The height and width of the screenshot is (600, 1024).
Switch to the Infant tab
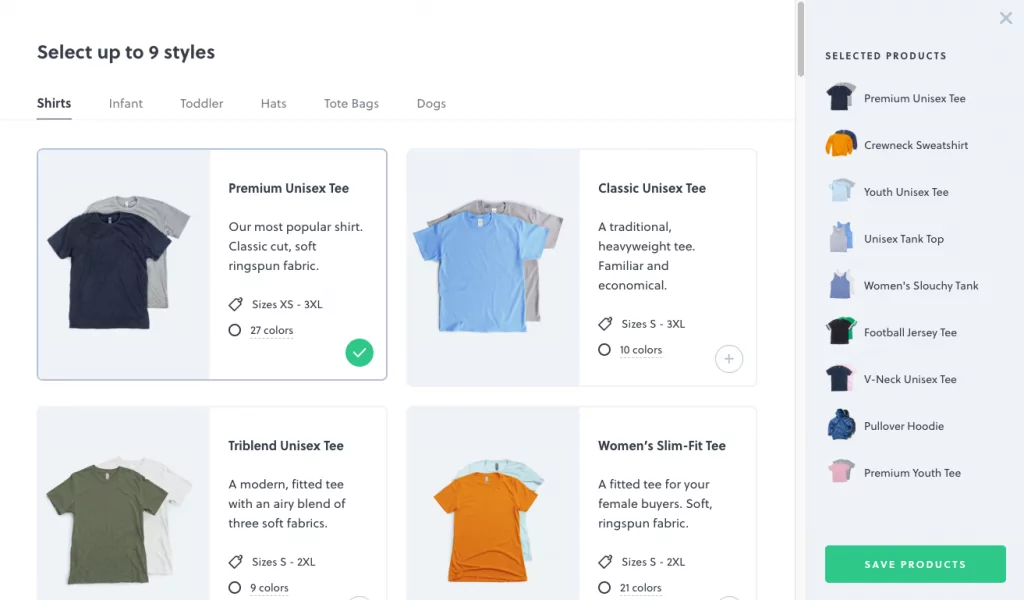click(x=126, y=104)
